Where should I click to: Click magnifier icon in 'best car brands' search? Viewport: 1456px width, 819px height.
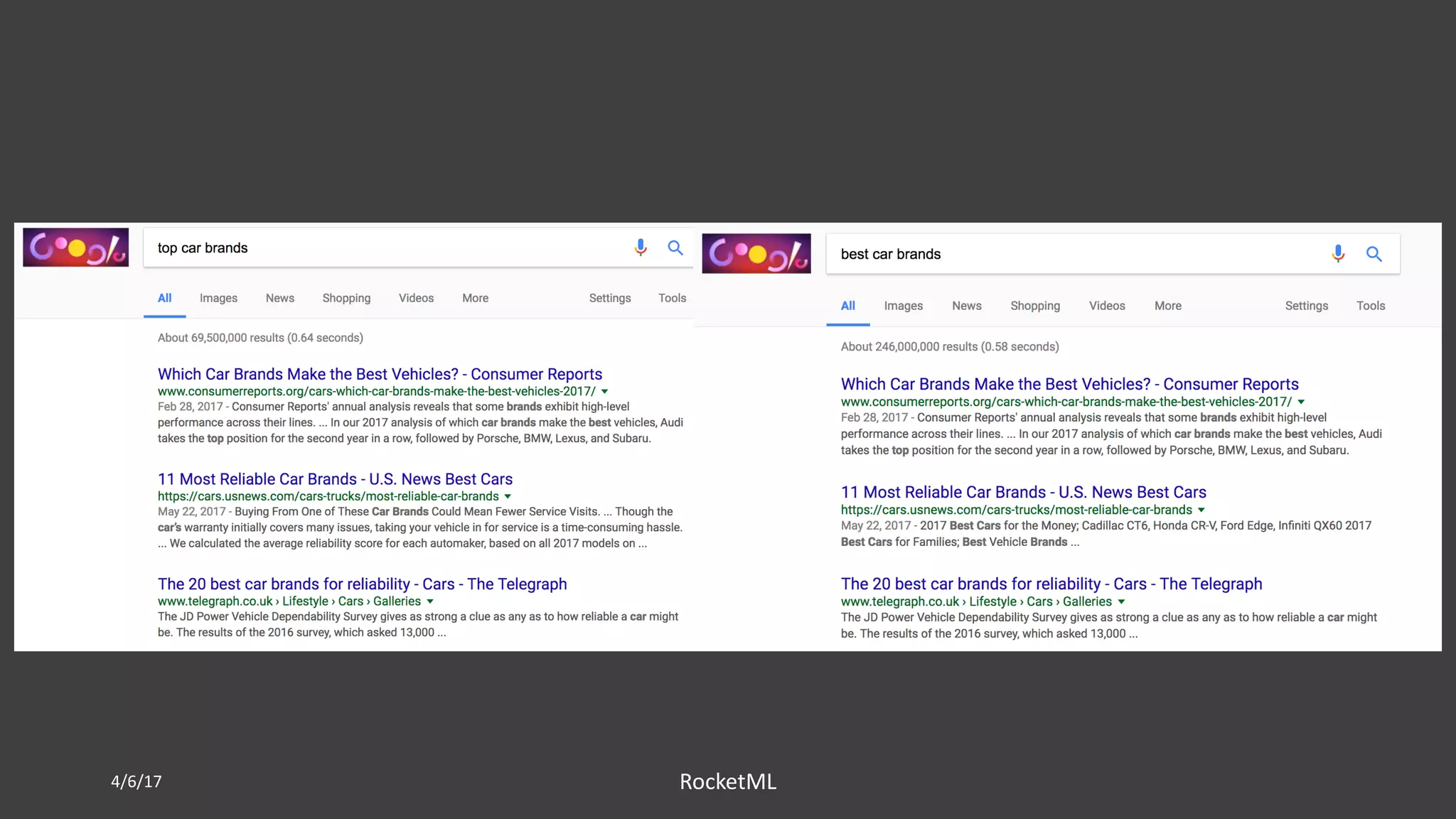click(1374, 254)
